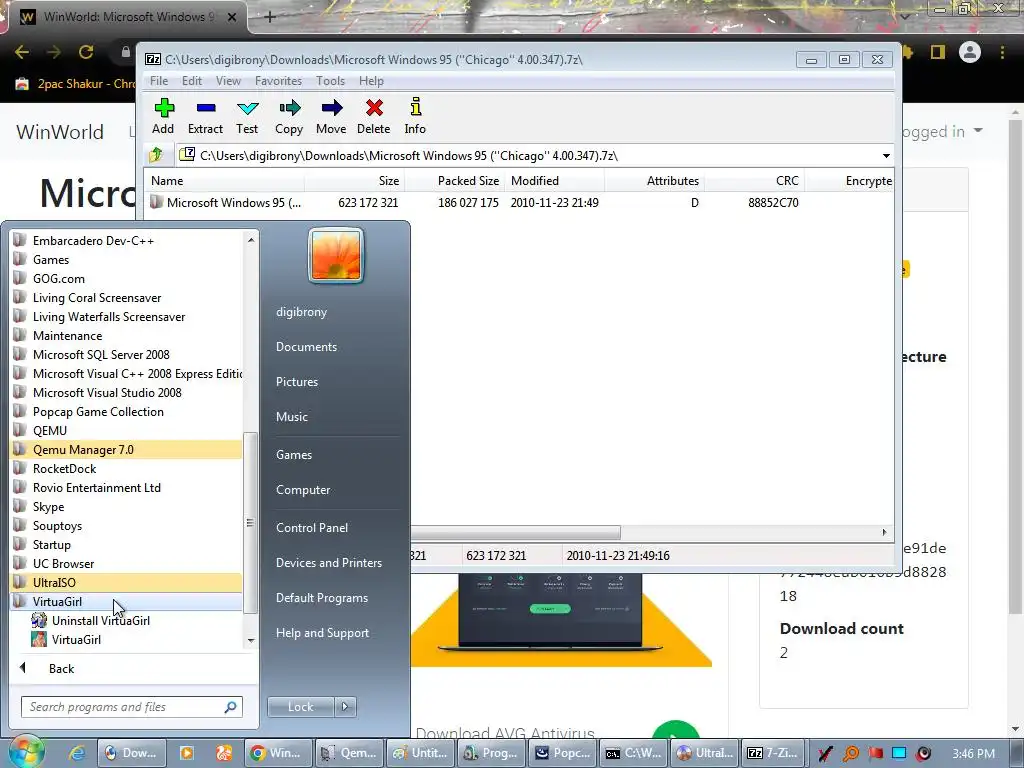1024x768 pixels.
Task: Click right arrow of 7-Zip horizontal scrollbar
Action: [x=884, y=532]
